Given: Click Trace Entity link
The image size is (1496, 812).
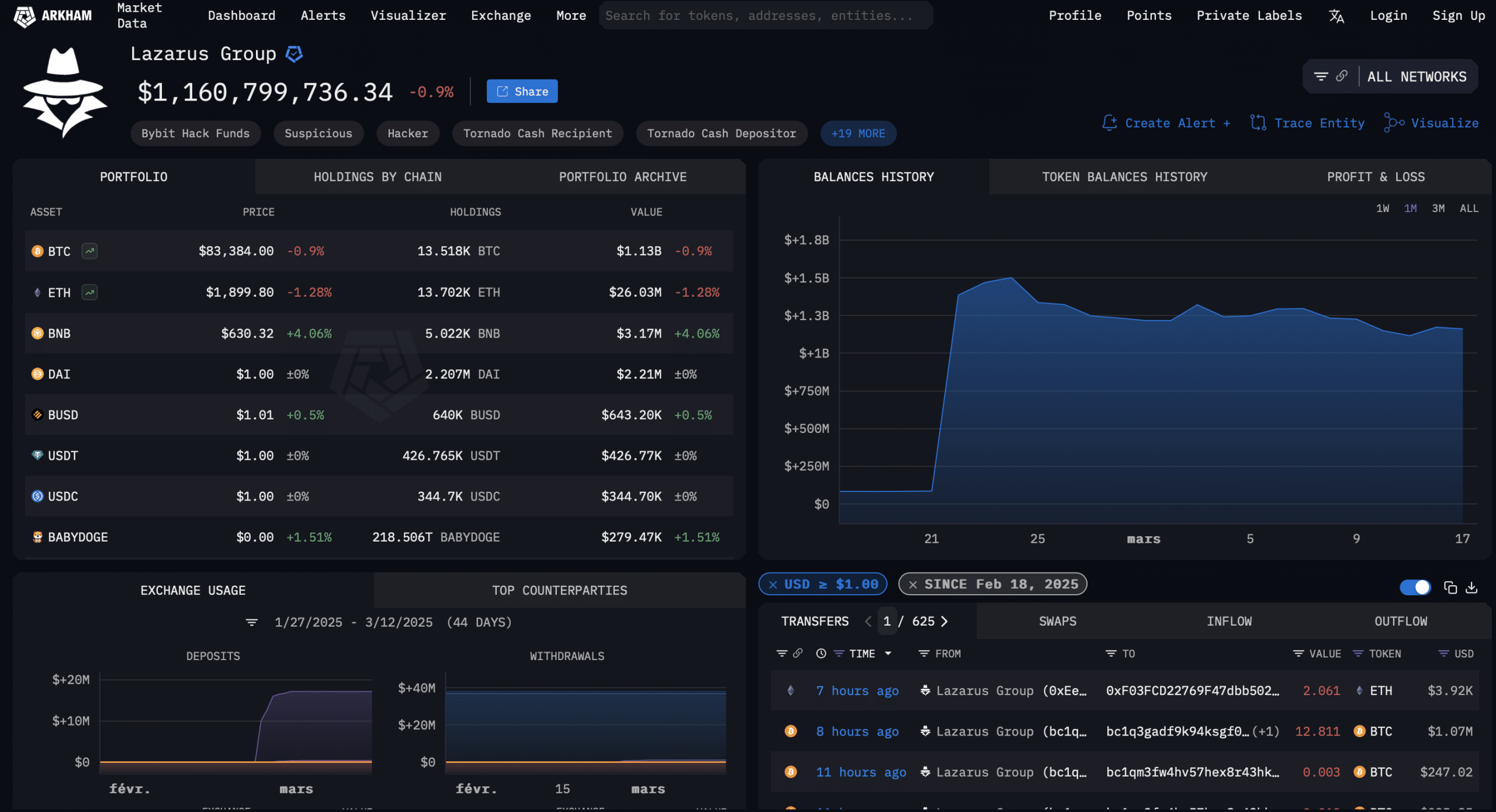Looking at the screenshot, I should point(1307,123).
